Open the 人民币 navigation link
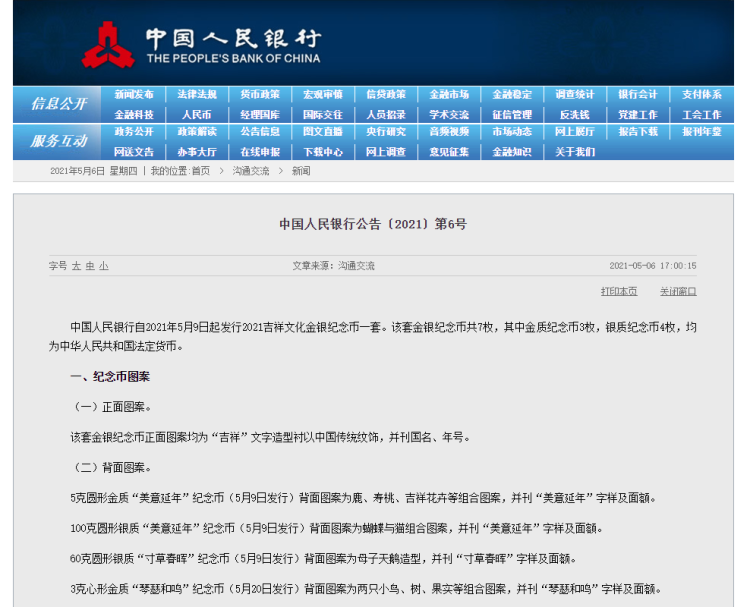The height and width of the screenshot is (607, 750). tap(197, 115)
